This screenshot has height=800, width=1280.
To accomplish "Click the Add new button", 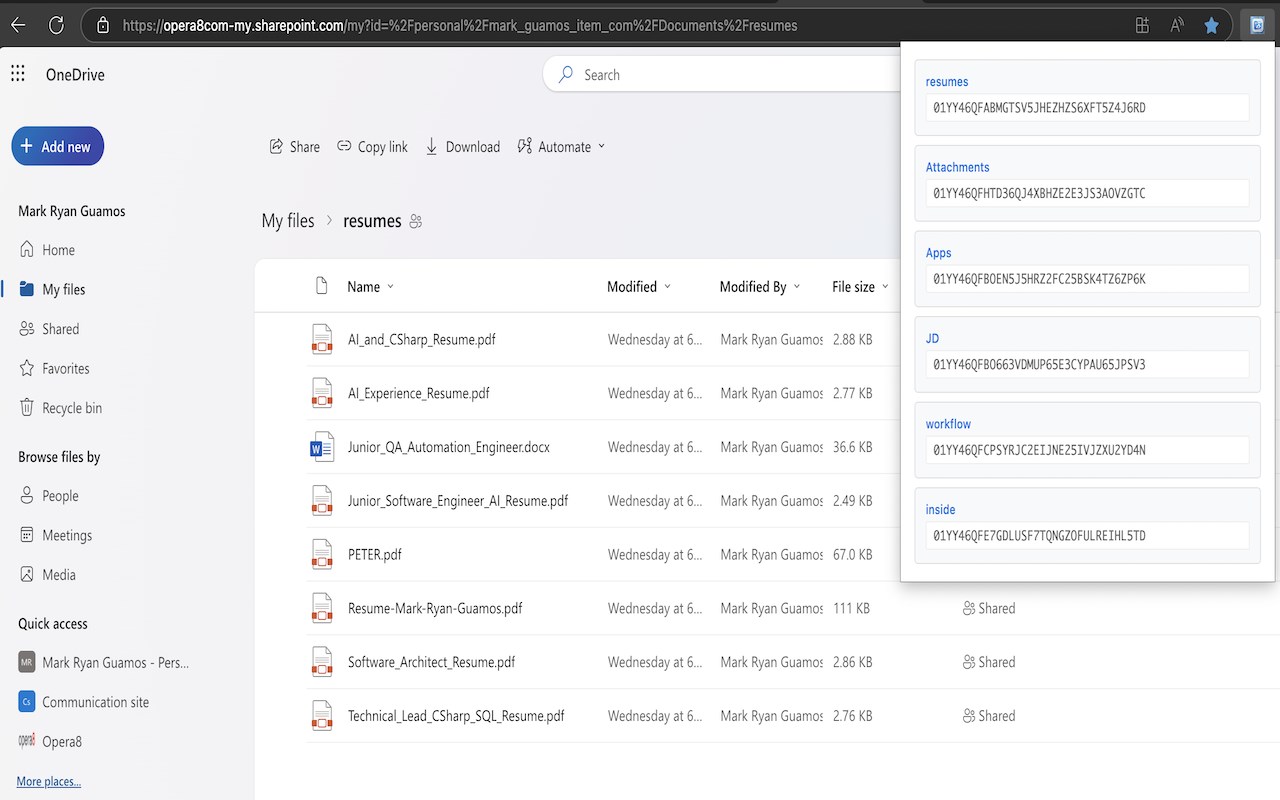I will pyautogui.click(x=58, y=147).
